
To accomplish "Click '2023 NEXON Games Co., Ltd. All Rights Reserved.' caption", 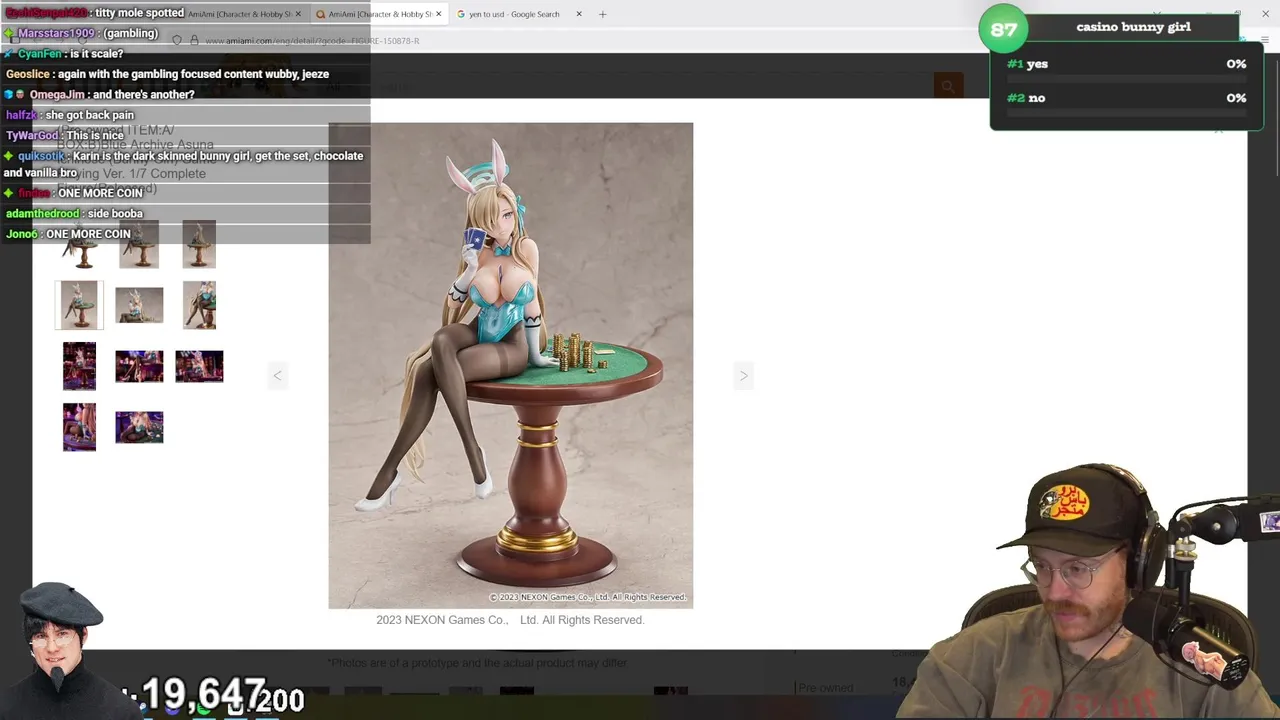I will coord(510,620).
